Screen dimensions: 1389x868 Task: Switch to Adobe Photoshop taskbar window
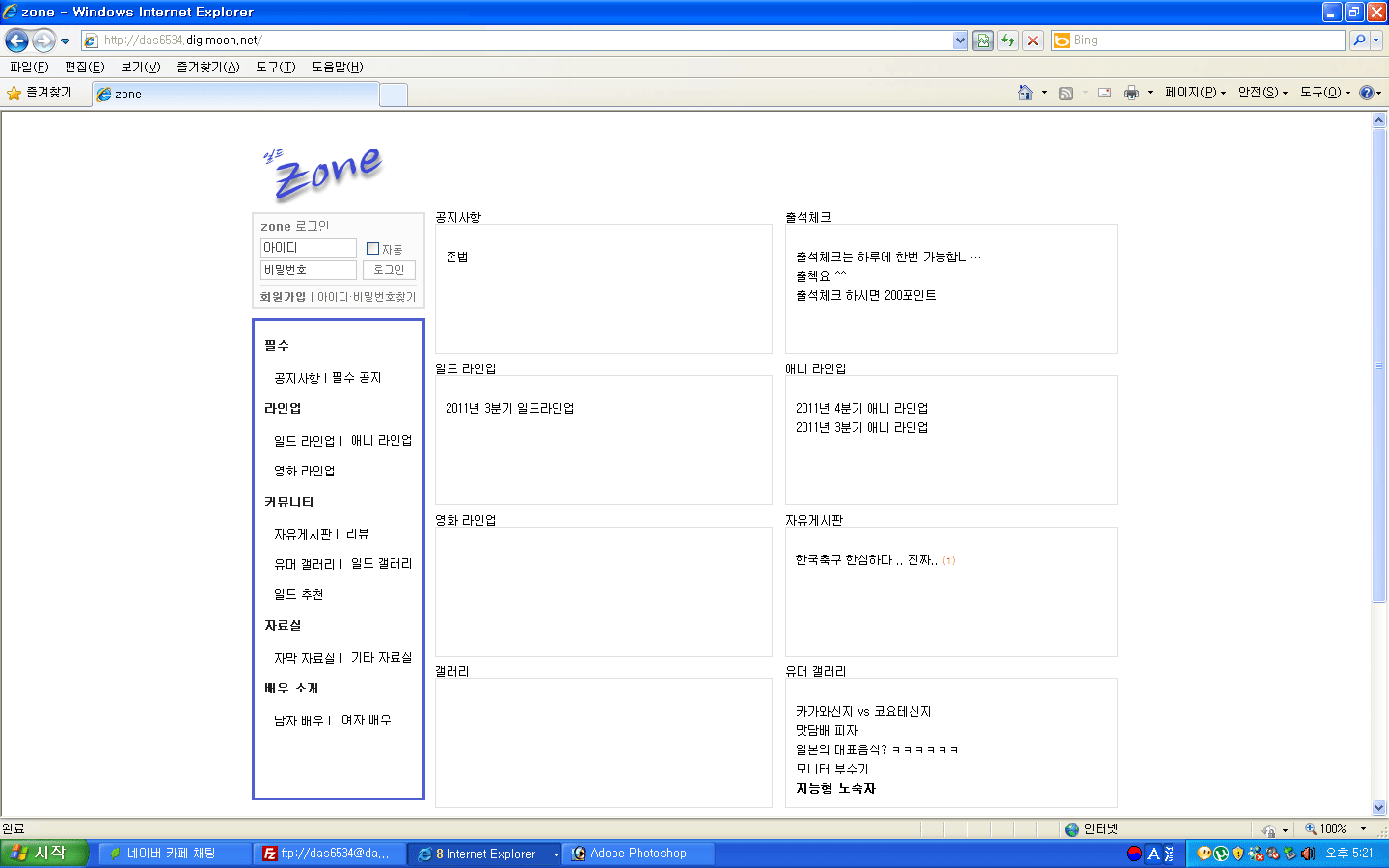pyautogui.click(x=639, y=854)
